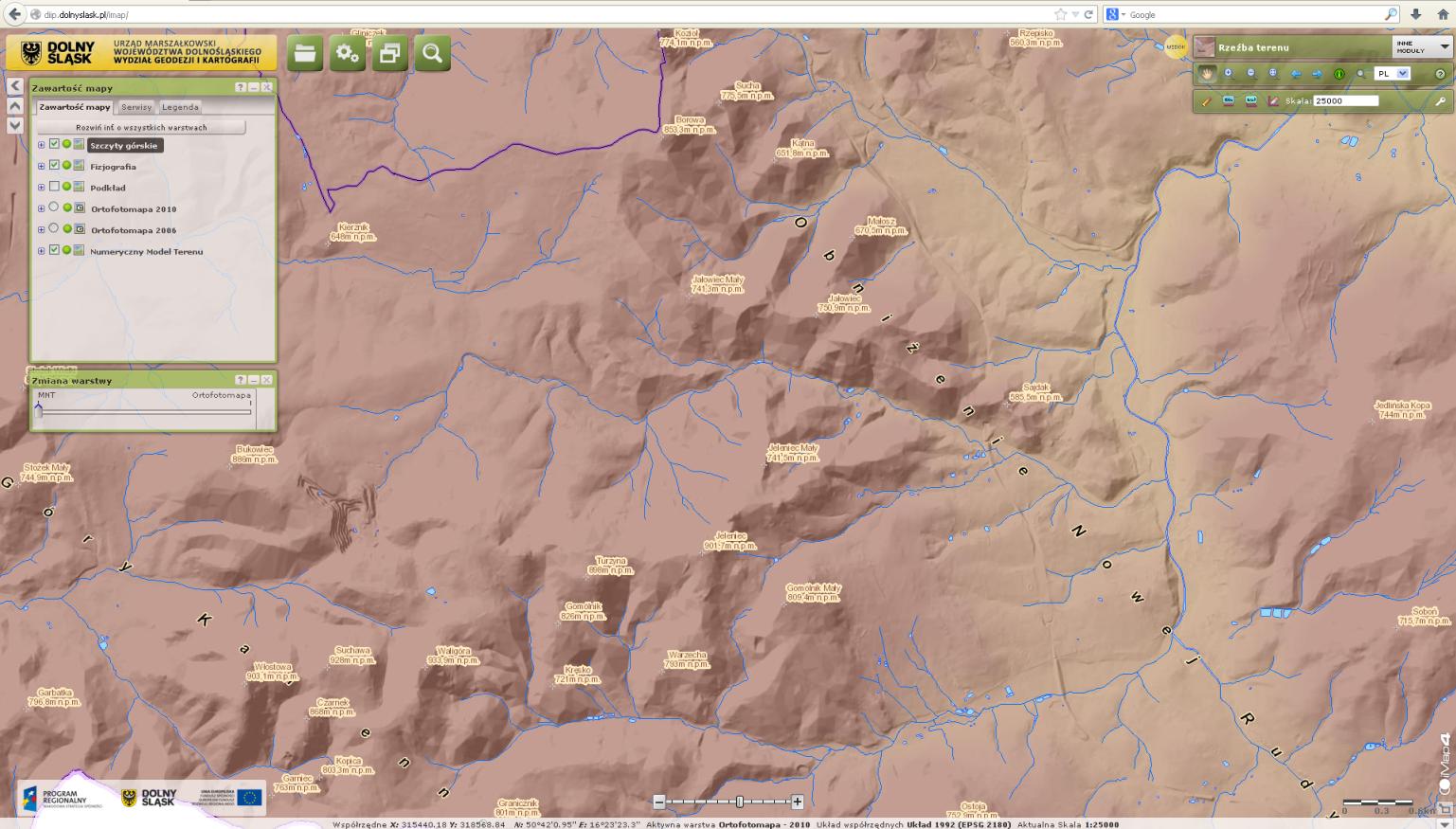This screenshot has height=829, width=1456.
Task: Open the green folder projects button
Action: click(x=305, y=54)
